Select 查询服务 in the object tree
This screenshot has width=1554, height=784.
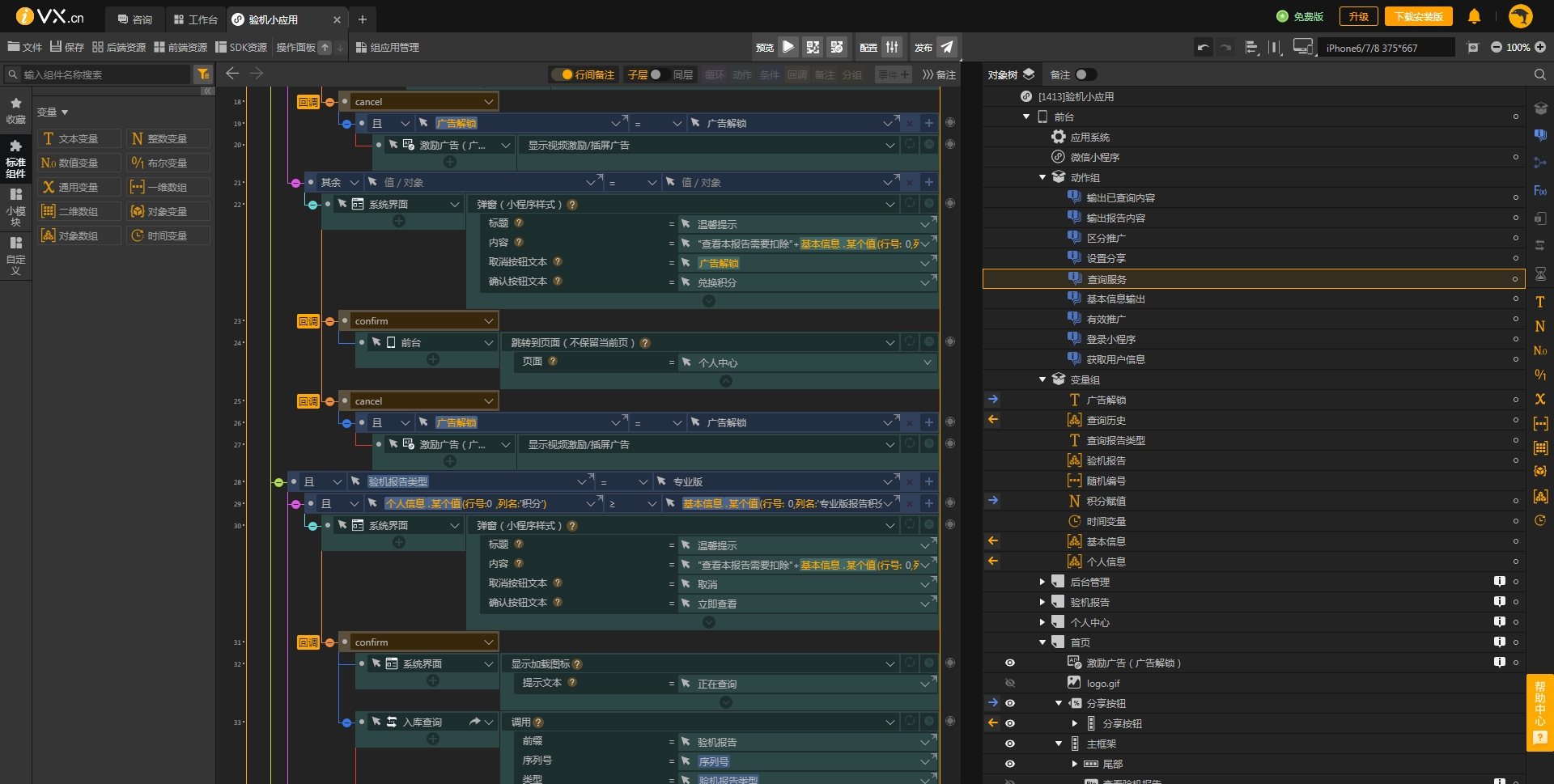1253,278
